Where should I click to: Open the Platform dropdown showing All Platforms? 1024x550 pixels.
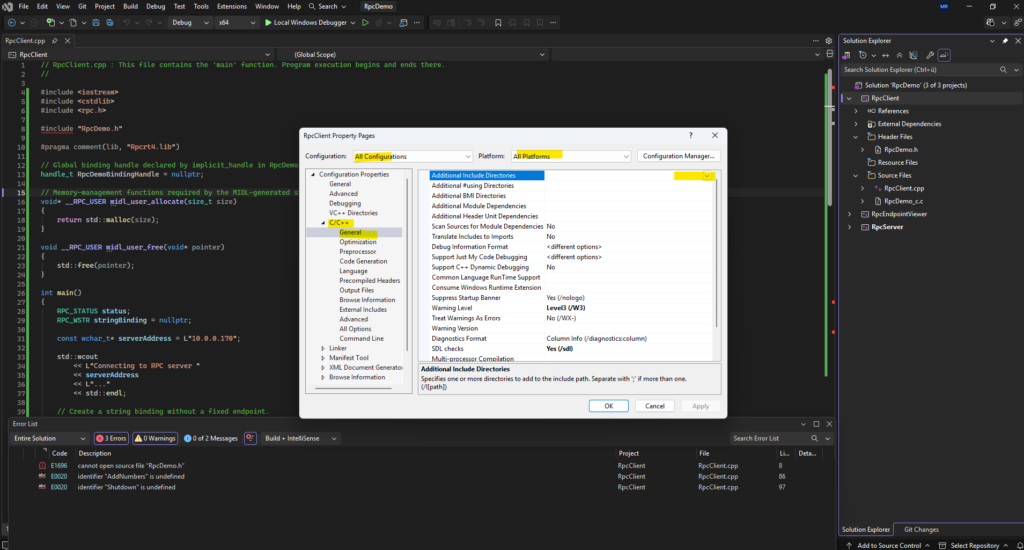(x=571, y=156)
